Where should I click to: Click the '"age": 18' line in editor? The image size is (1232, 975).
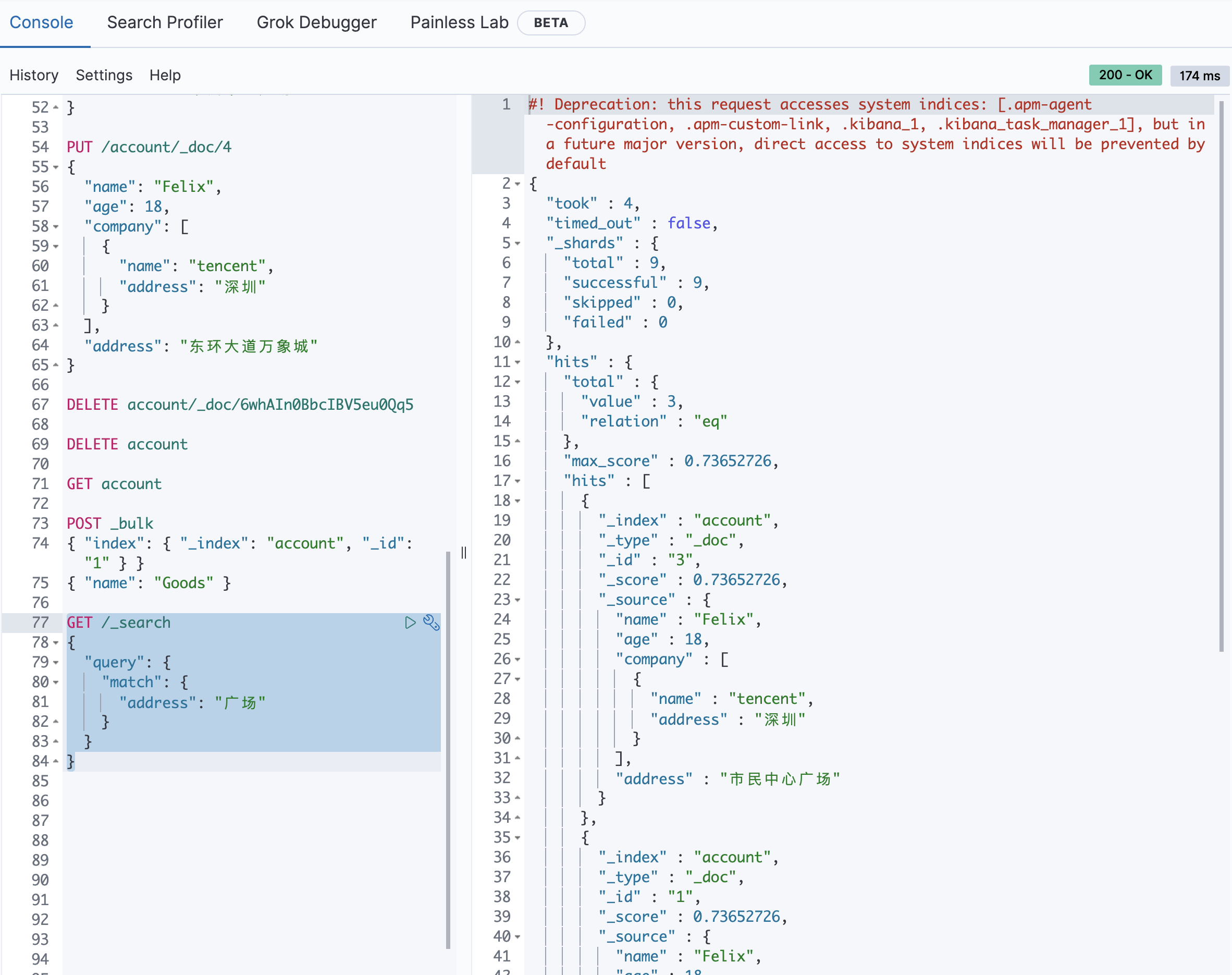click(127, 206)
